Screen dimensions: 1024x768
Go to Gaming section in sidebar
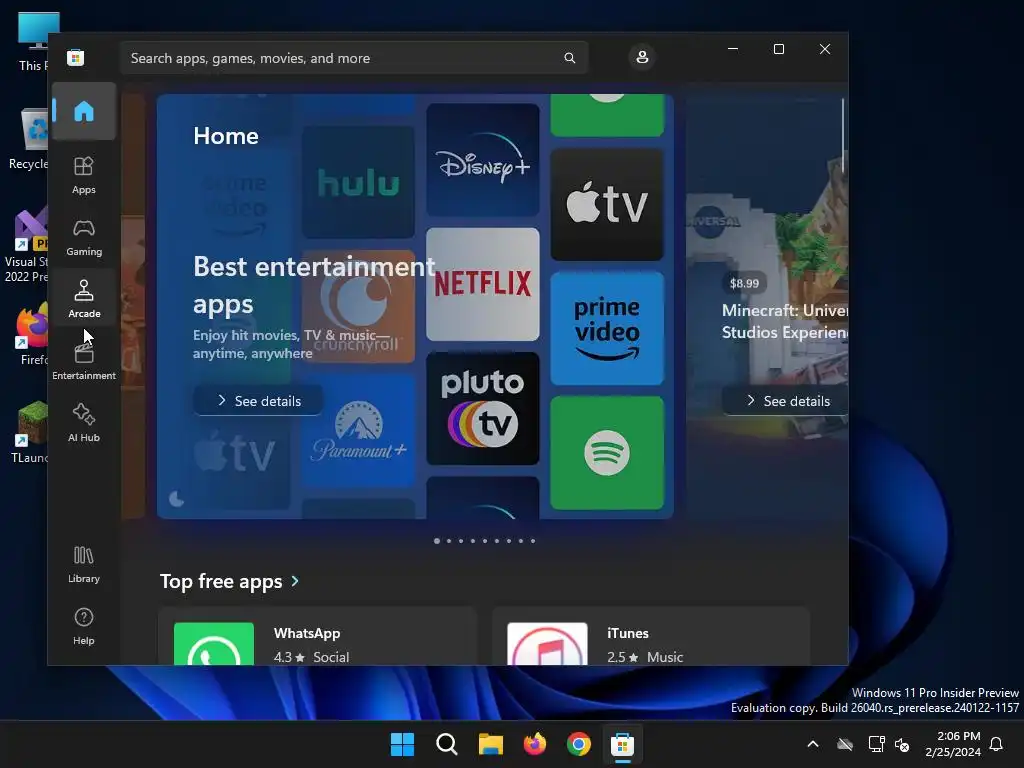84,237
